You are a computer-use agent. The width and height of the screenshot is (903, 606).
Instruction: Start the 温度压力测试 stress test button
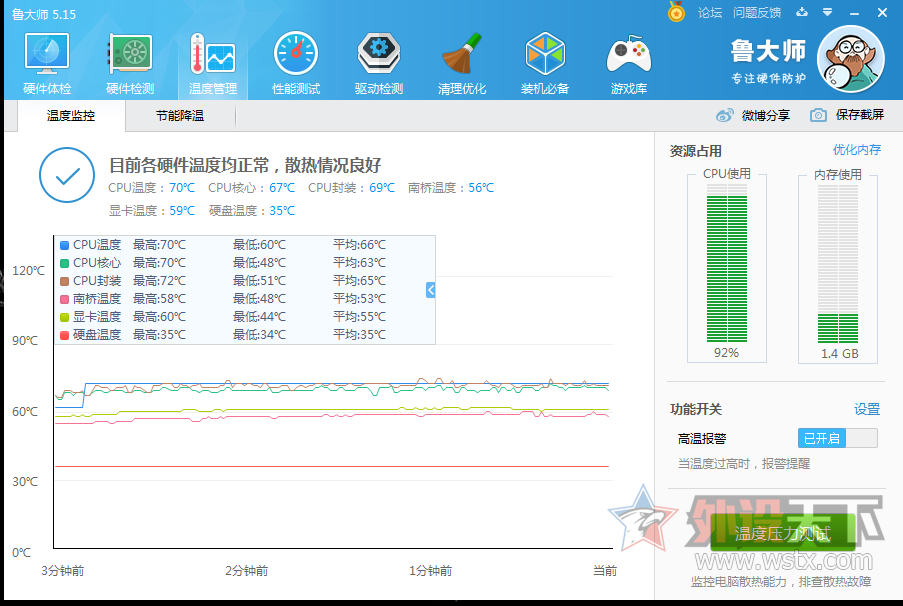point(783,533)
